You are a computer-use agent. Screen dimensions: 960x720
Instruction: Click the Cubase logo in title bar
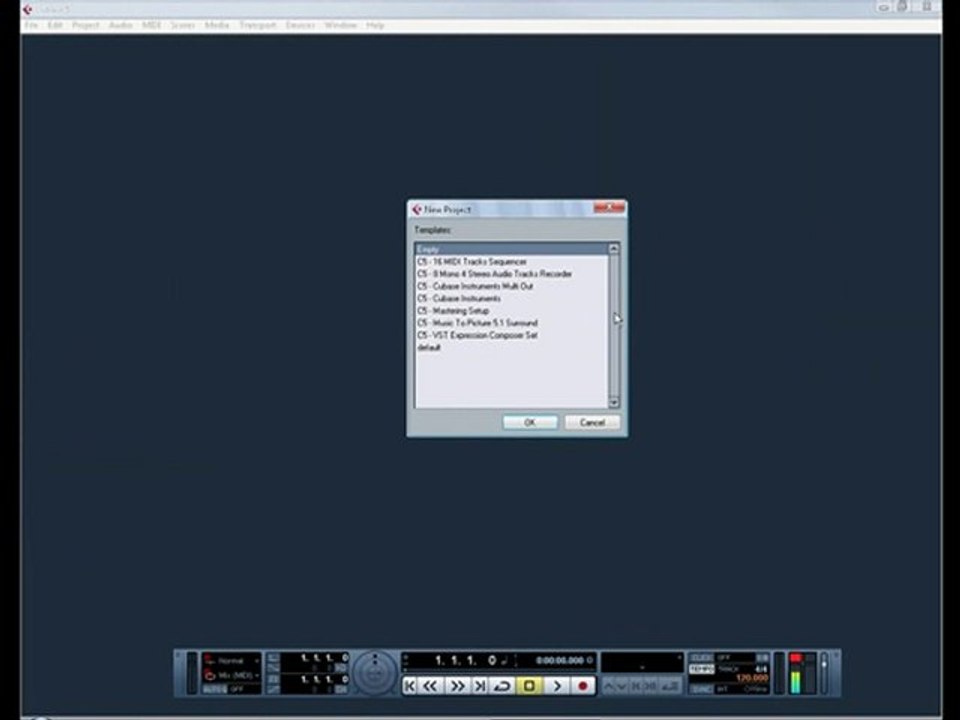(28, 9)
